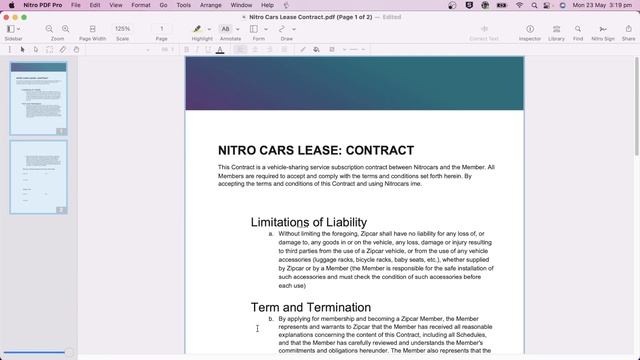
Task: Set text alignment to left
Action: point(240,49)
